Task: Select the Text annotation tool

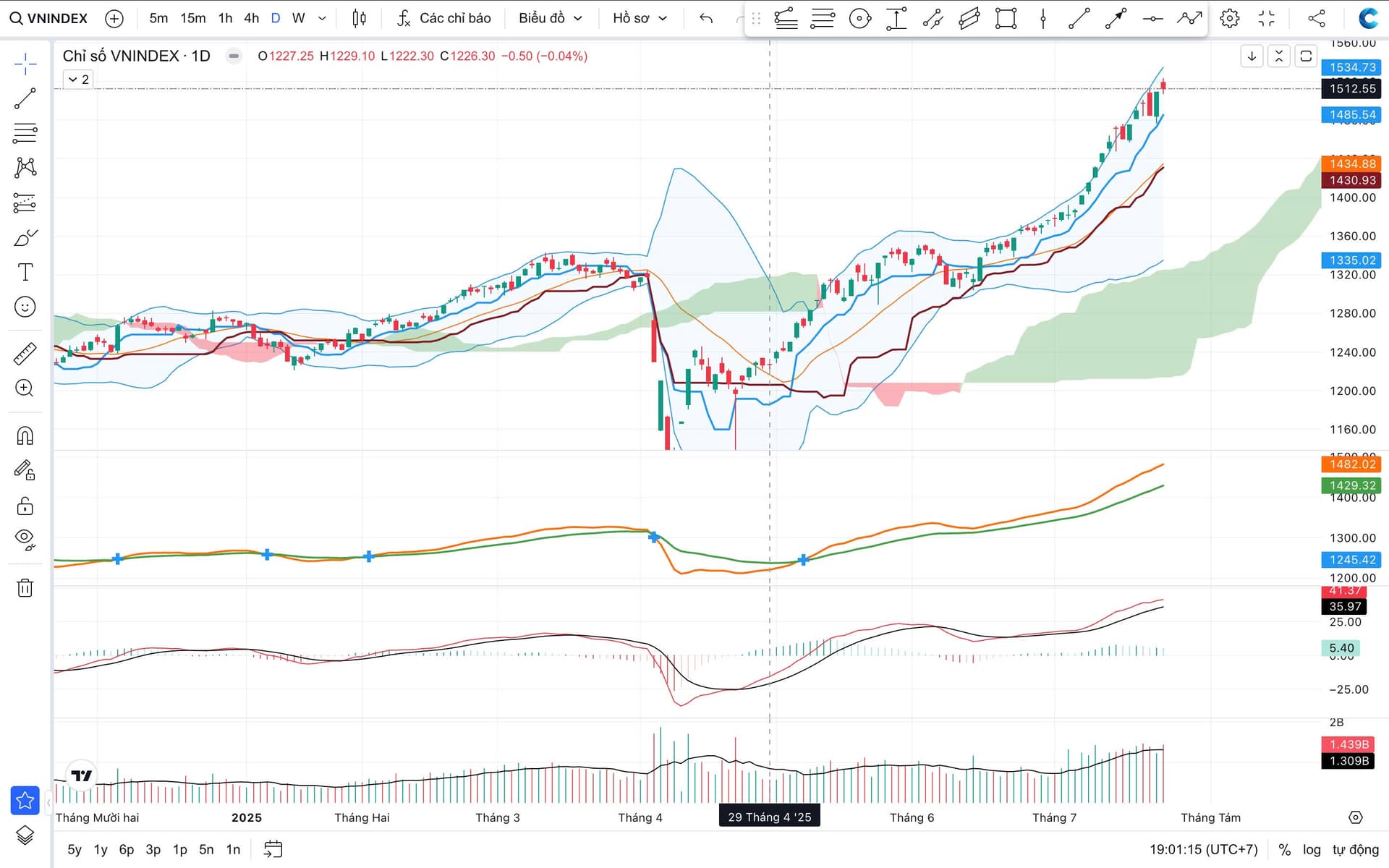Action: (x=25, y=273)
